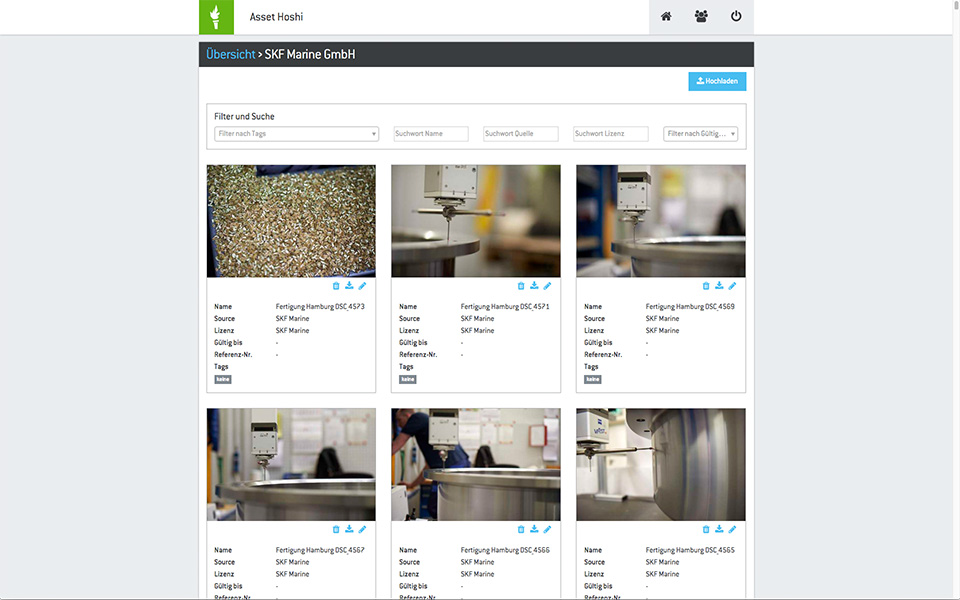
Task: Open the metal shavings photo thumbnail
Action: click(x=291, y=221)
